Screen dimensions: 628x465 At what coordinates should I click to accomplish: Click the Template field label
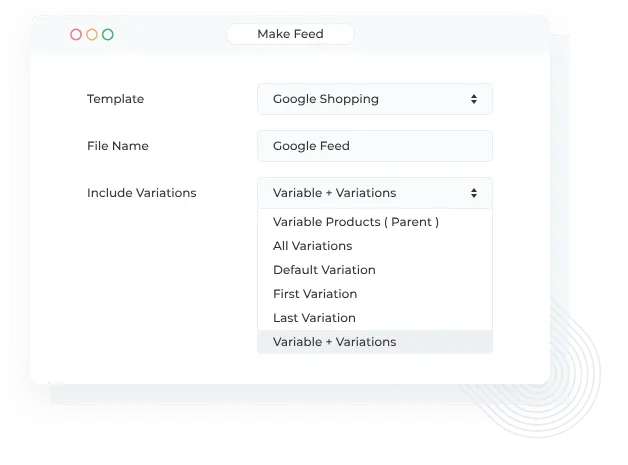[115, 99]
